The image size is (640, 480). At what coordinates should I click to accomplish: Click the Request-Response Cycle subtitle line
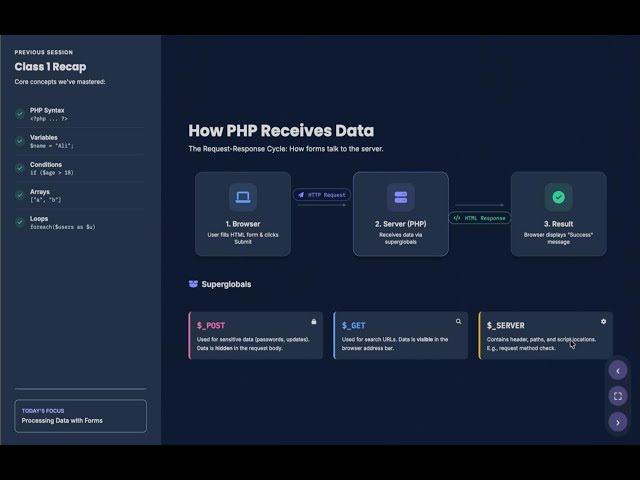tap(286, 149)
